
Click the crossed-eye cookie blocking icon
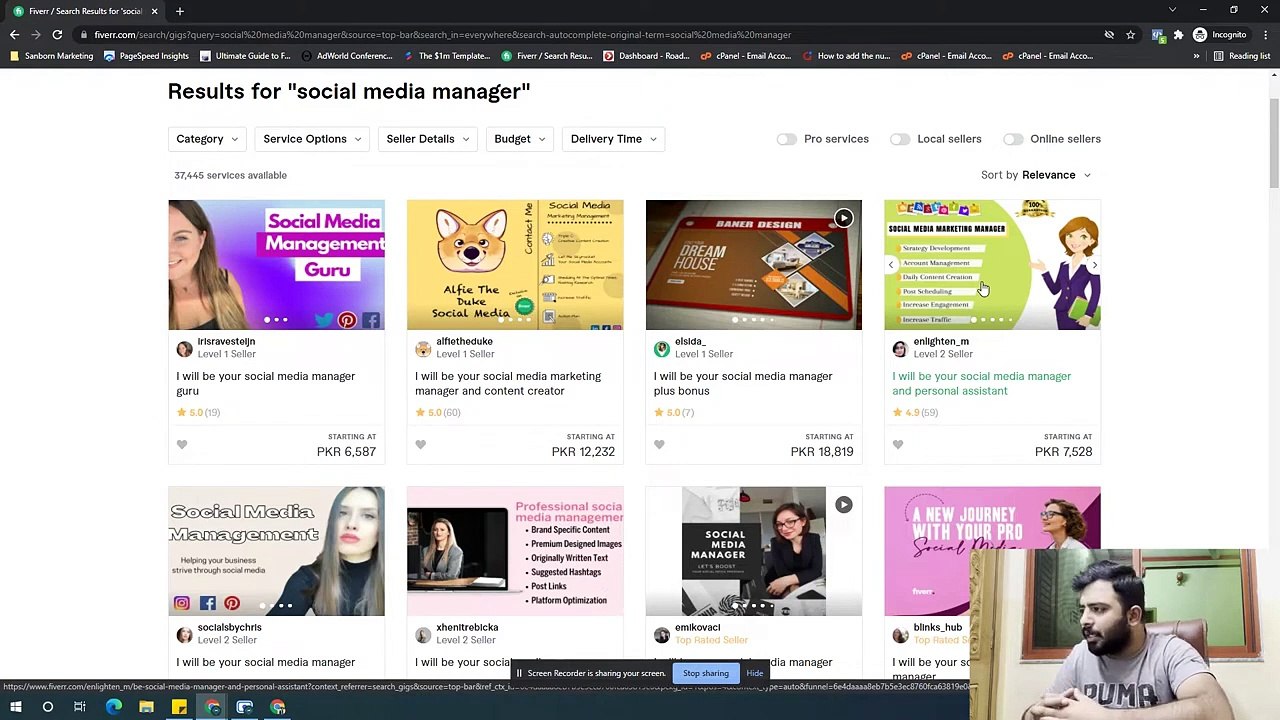[1109, 35]
